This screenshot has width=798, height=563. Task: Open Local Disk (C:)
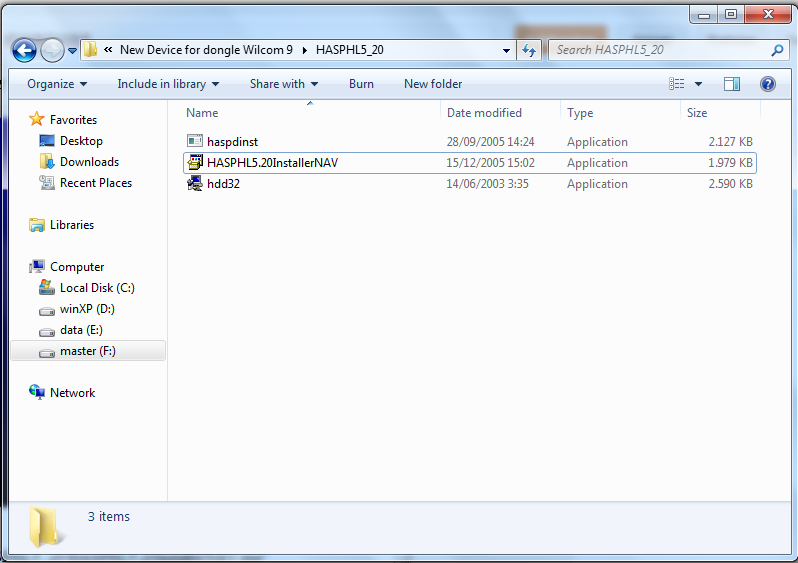click(97, 288)
